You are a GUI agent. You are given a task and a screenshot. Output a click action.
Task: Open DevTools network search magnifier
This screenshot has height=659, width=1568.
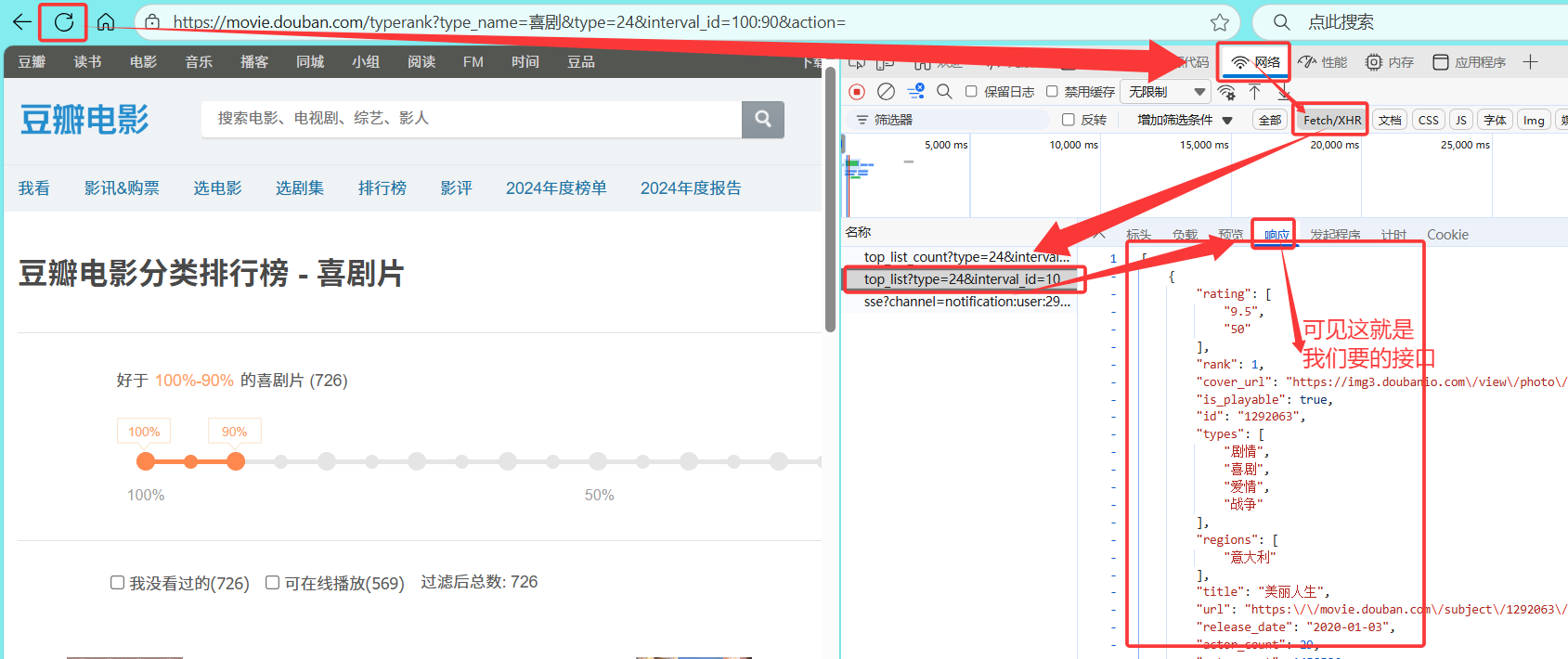click(944, 91)
